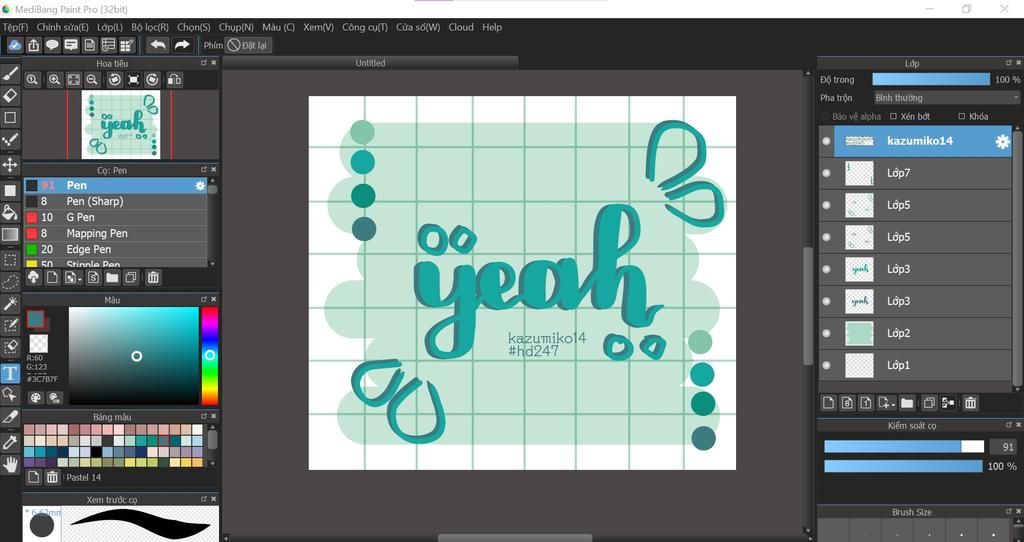Select the Hand pan tool
Screen dimensions: 1024x542
pyautogui.click(x=10, y=465)
